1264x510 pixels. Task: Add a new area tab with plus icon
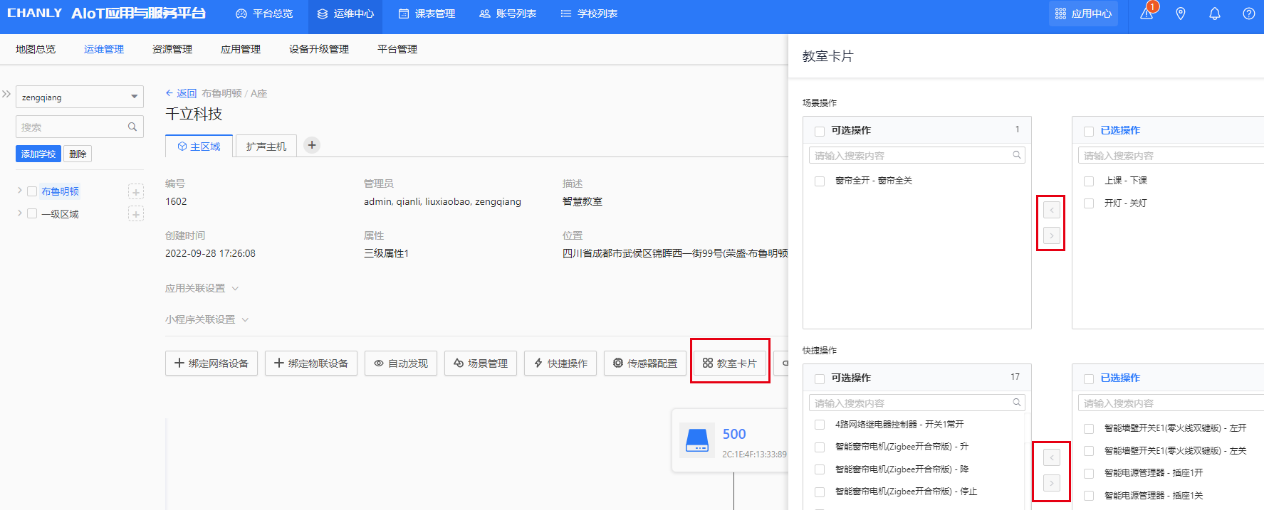tap(312, 145)
